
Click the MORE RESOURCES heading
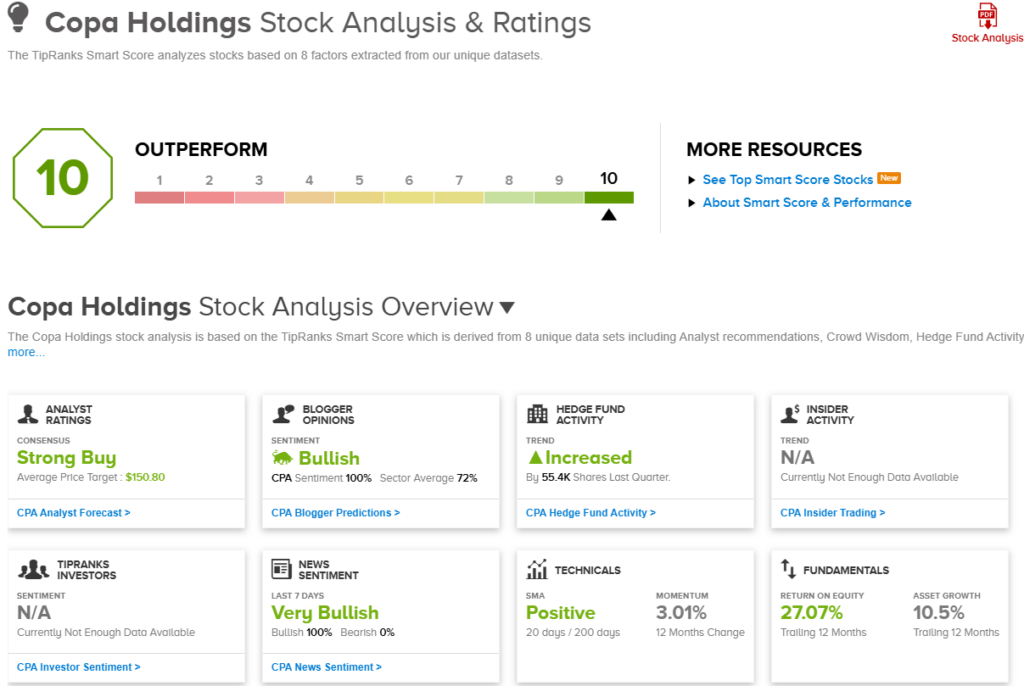click(x=774, y=150)
